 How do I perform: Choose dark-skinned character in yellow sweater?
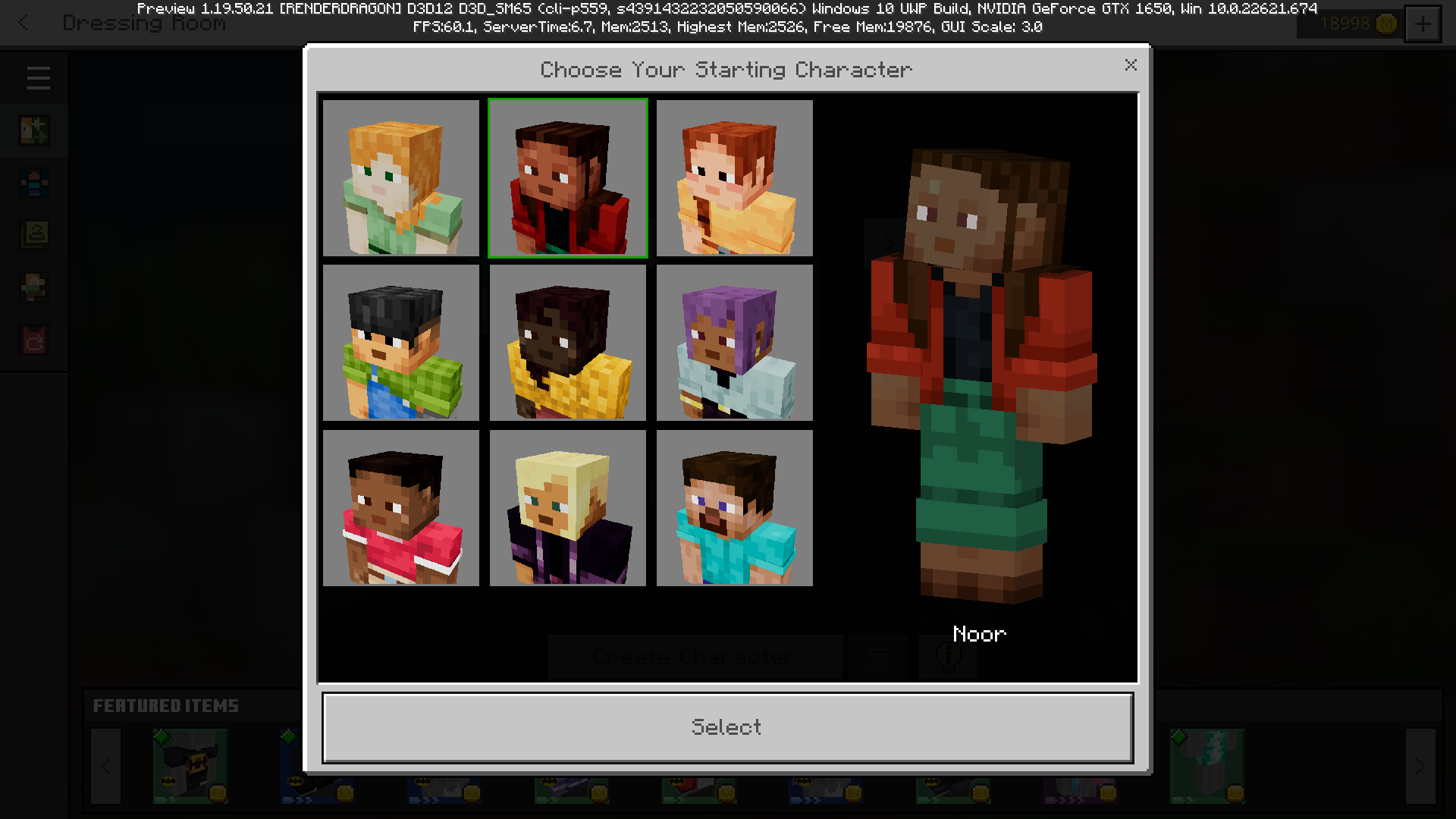(x=567, y=342)
